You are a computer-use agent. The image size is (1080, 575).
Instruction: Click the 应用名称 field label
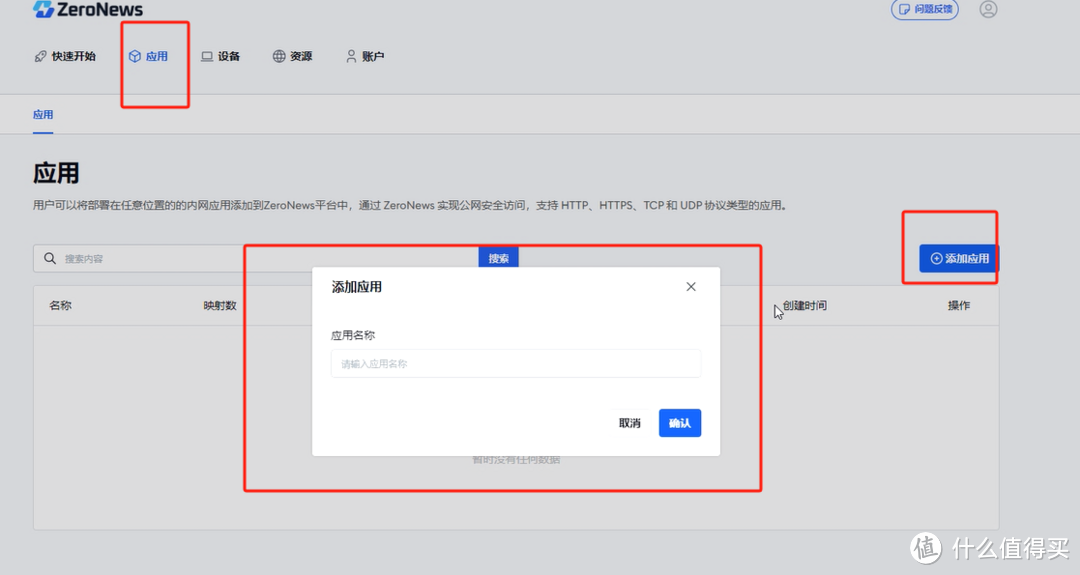tap(353, 335)
